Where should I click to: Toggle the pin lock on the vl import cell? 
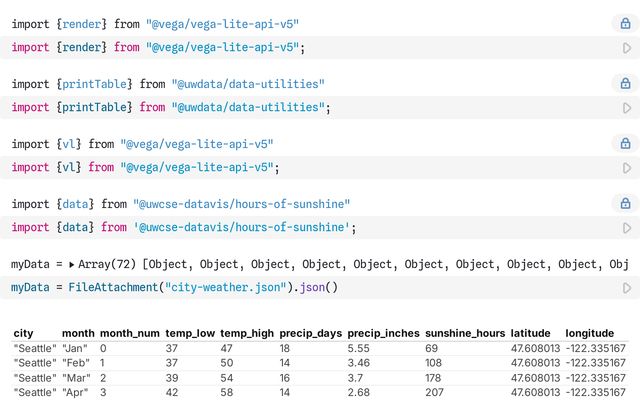tap(625, 144)
